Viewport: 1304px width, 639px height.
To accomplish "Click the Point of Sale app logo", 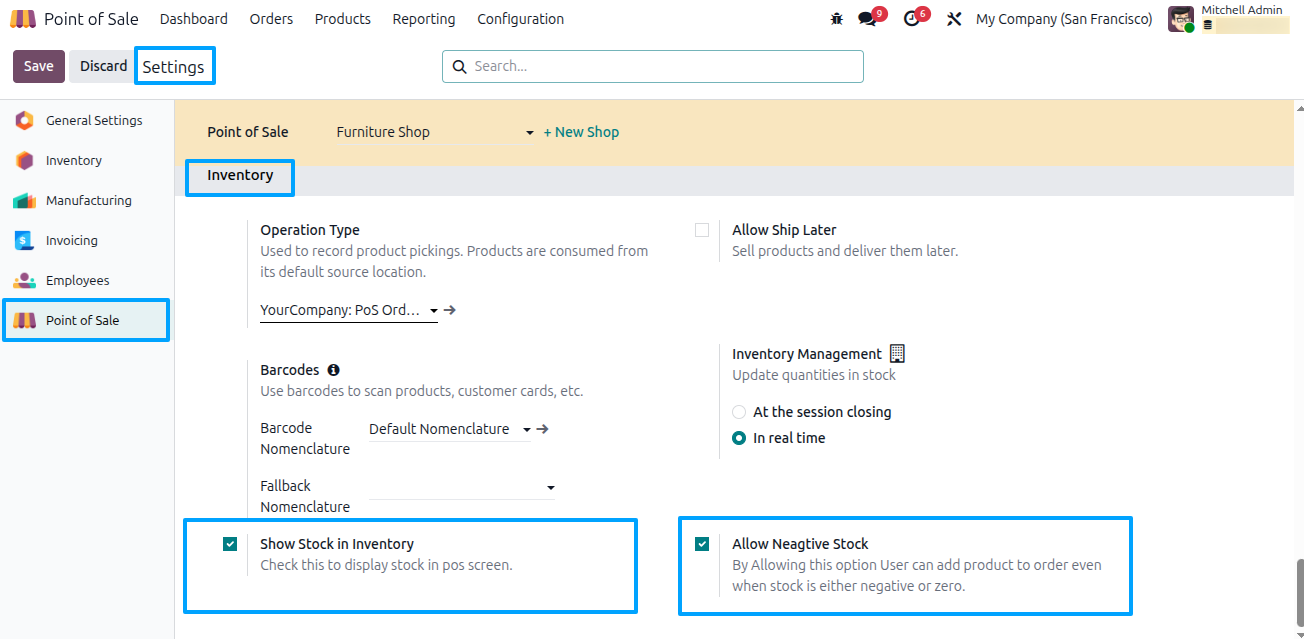I will [x=23, y=19].
